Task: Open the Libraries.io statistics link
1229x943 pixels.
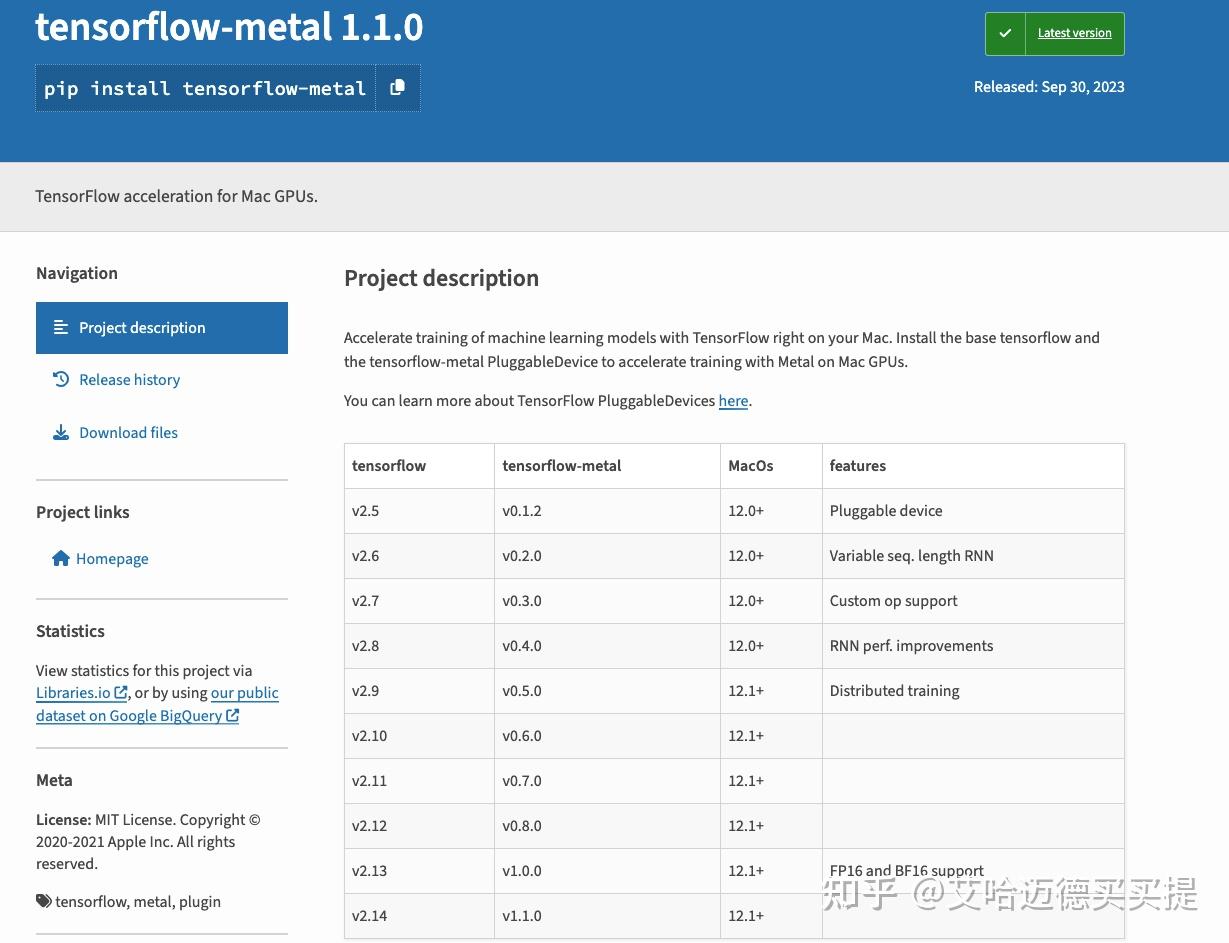Action: tap(74, 692)
